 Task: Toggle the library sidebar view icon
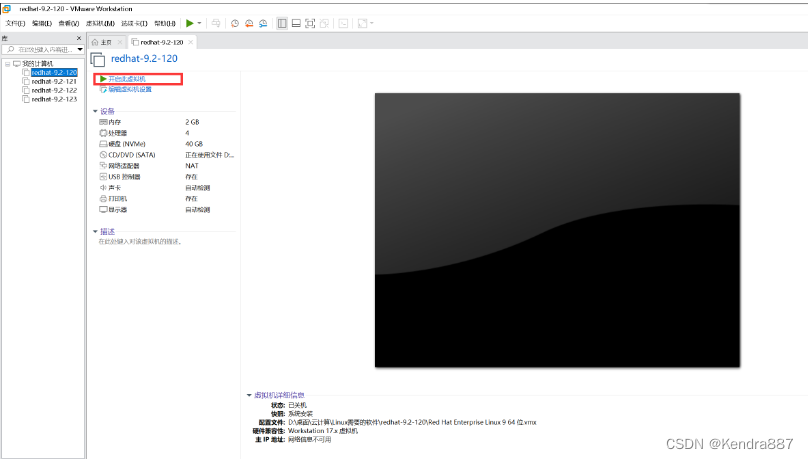click(282, 23)
